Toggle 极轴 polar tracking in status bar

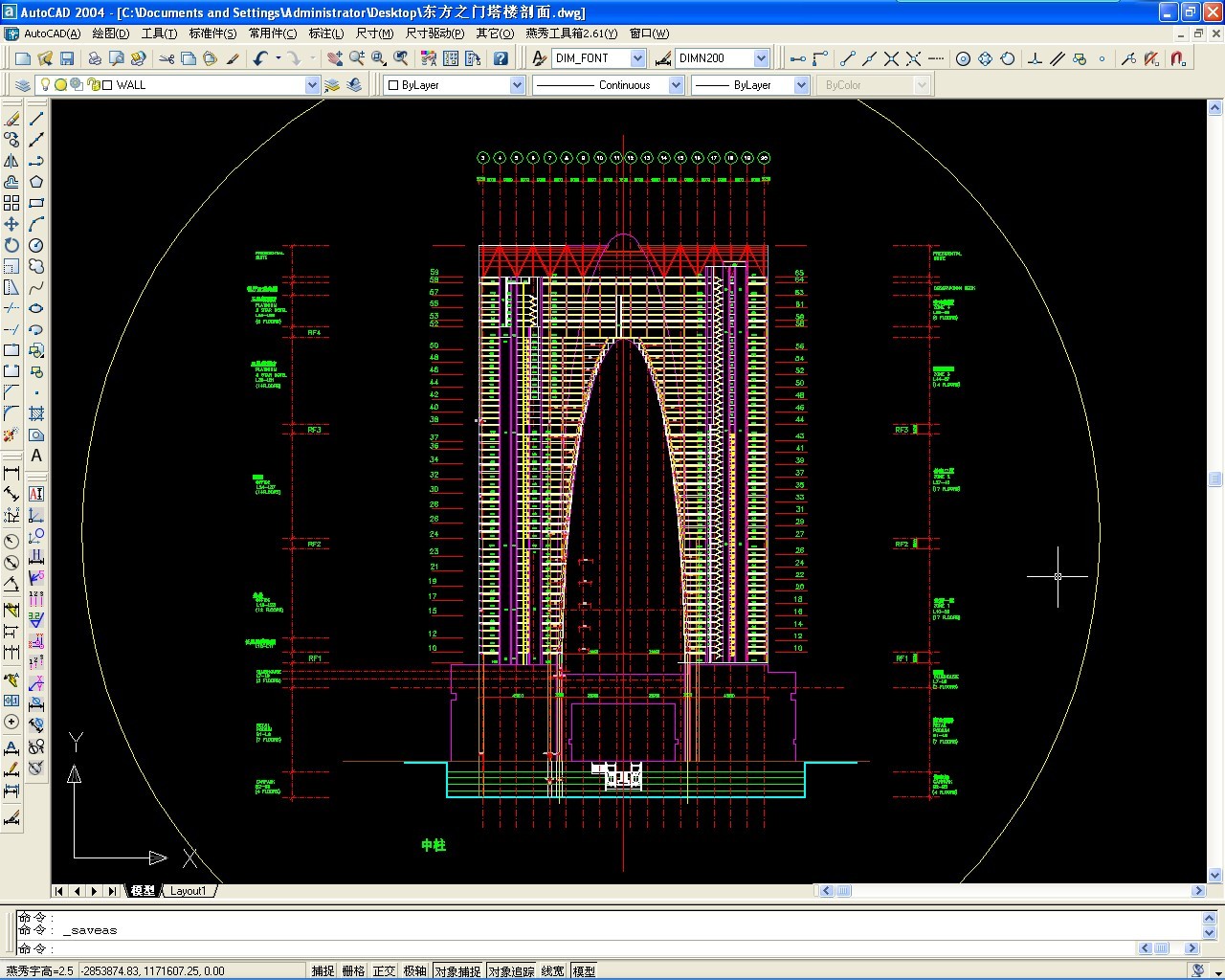[x=415, y=970]
